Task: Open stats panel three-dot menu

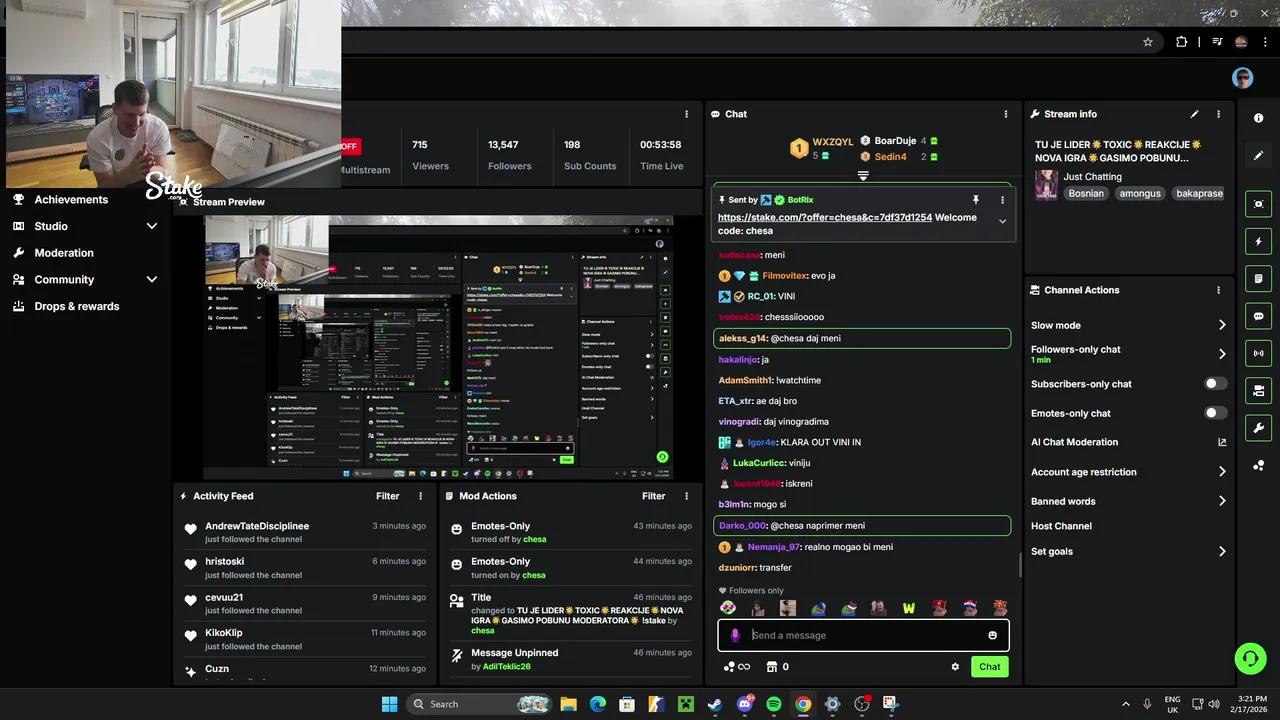Action: (686, 114)
